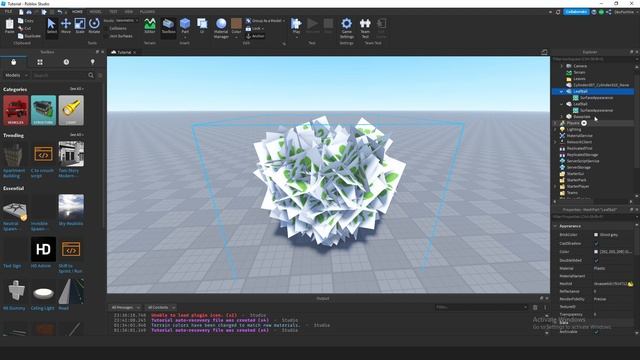Image resolution: width=640 pixels, height=360 pixels.
Task: Click the Output filter input field
Action: 482,307
